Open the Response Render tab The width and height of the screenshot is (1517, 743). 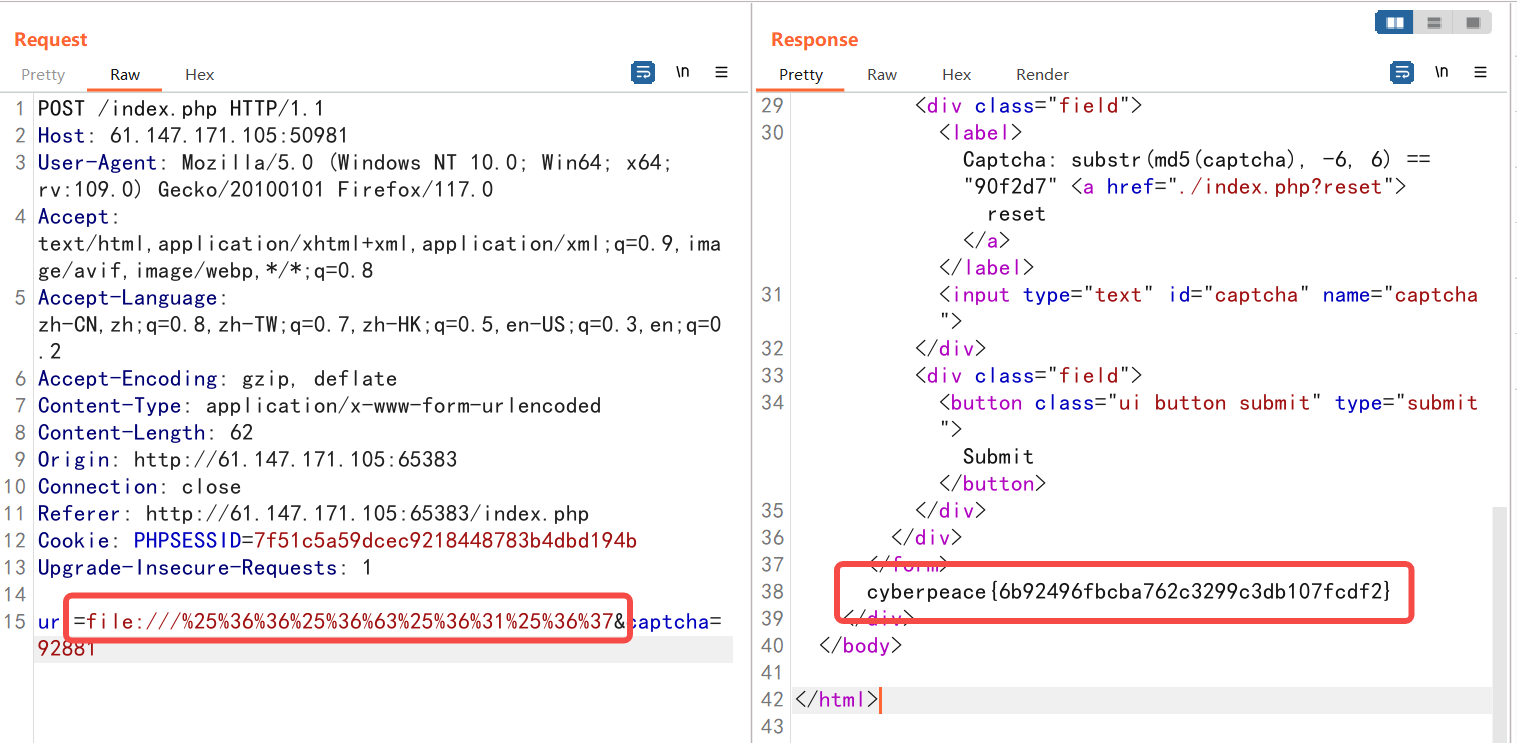[1042, 75]
